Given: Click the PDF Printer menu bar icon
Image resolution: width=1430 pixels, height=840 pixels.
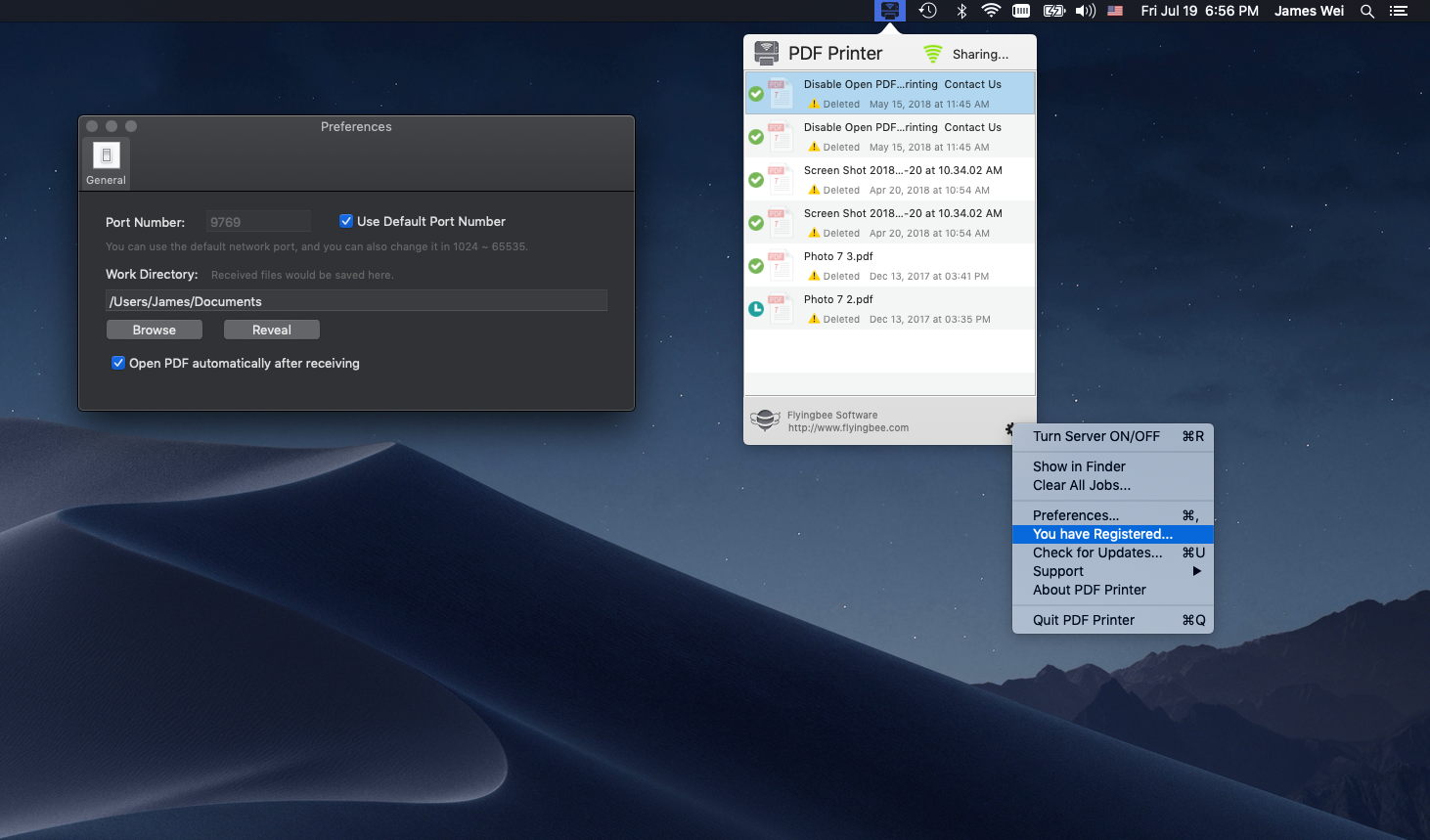Looking at the screenshot, I should point(890,11).
